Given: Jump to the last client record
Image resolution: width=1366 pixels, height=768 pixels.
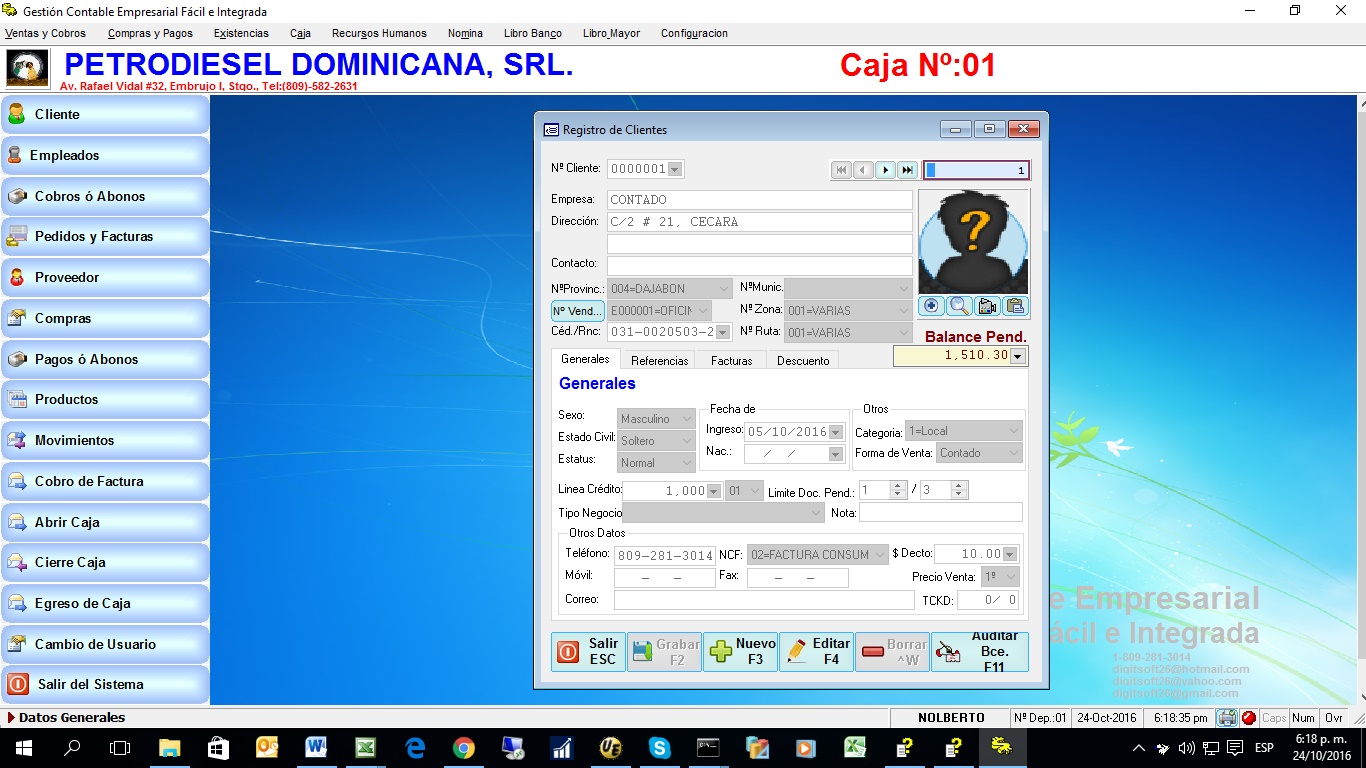Looking at the screenshot, I should 908,170.
